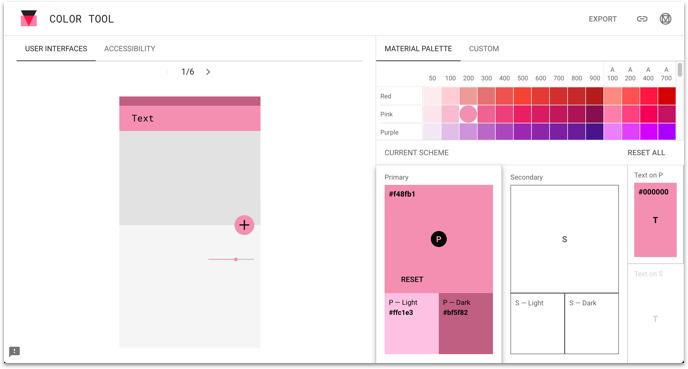Open the share link icon

pos(642,19)
